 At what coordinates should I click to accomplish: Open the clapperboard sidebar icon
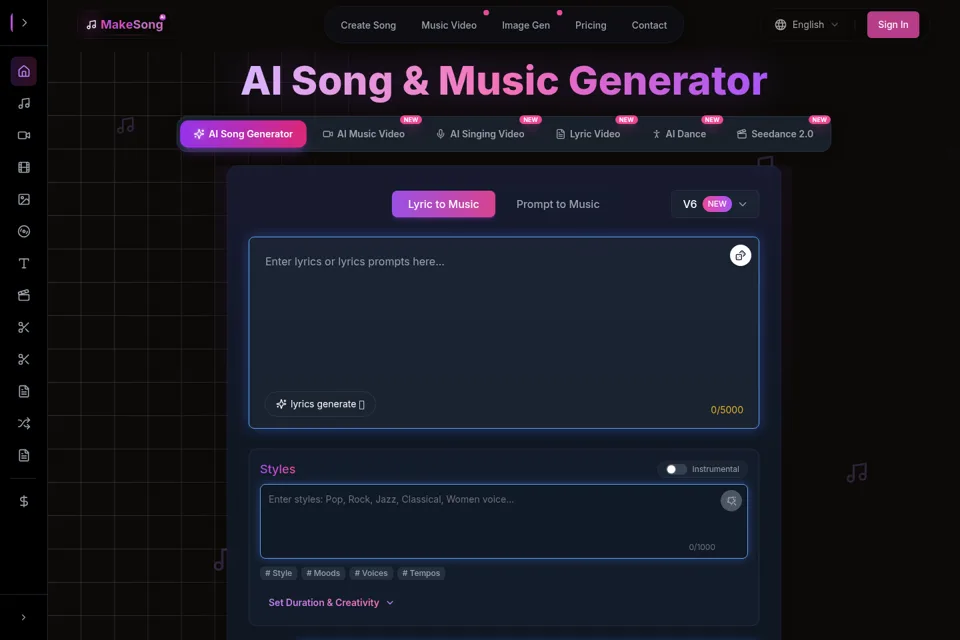point(24,295)
